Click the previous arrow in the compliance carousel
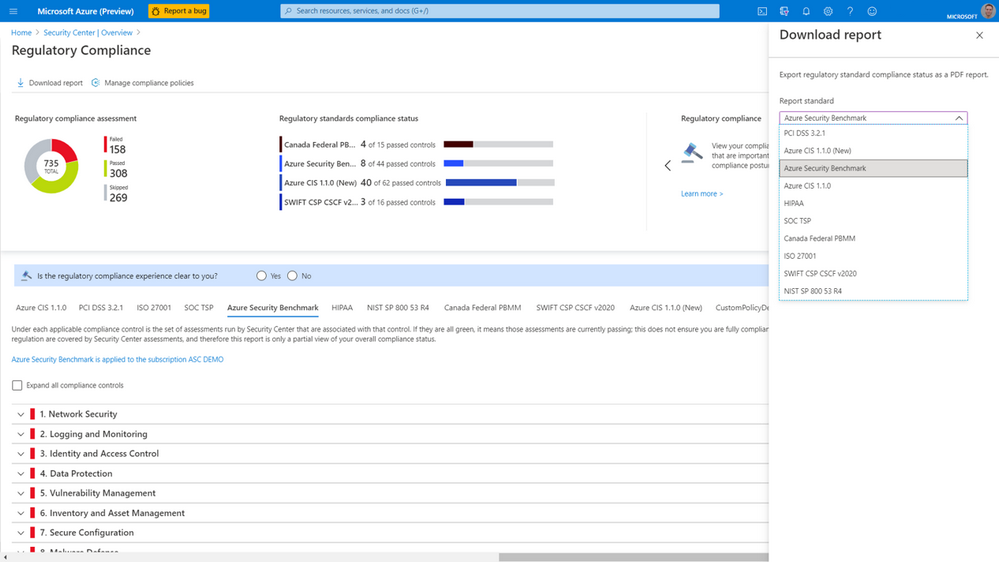This screenshot has width=999, height=562. coord(668,166)
